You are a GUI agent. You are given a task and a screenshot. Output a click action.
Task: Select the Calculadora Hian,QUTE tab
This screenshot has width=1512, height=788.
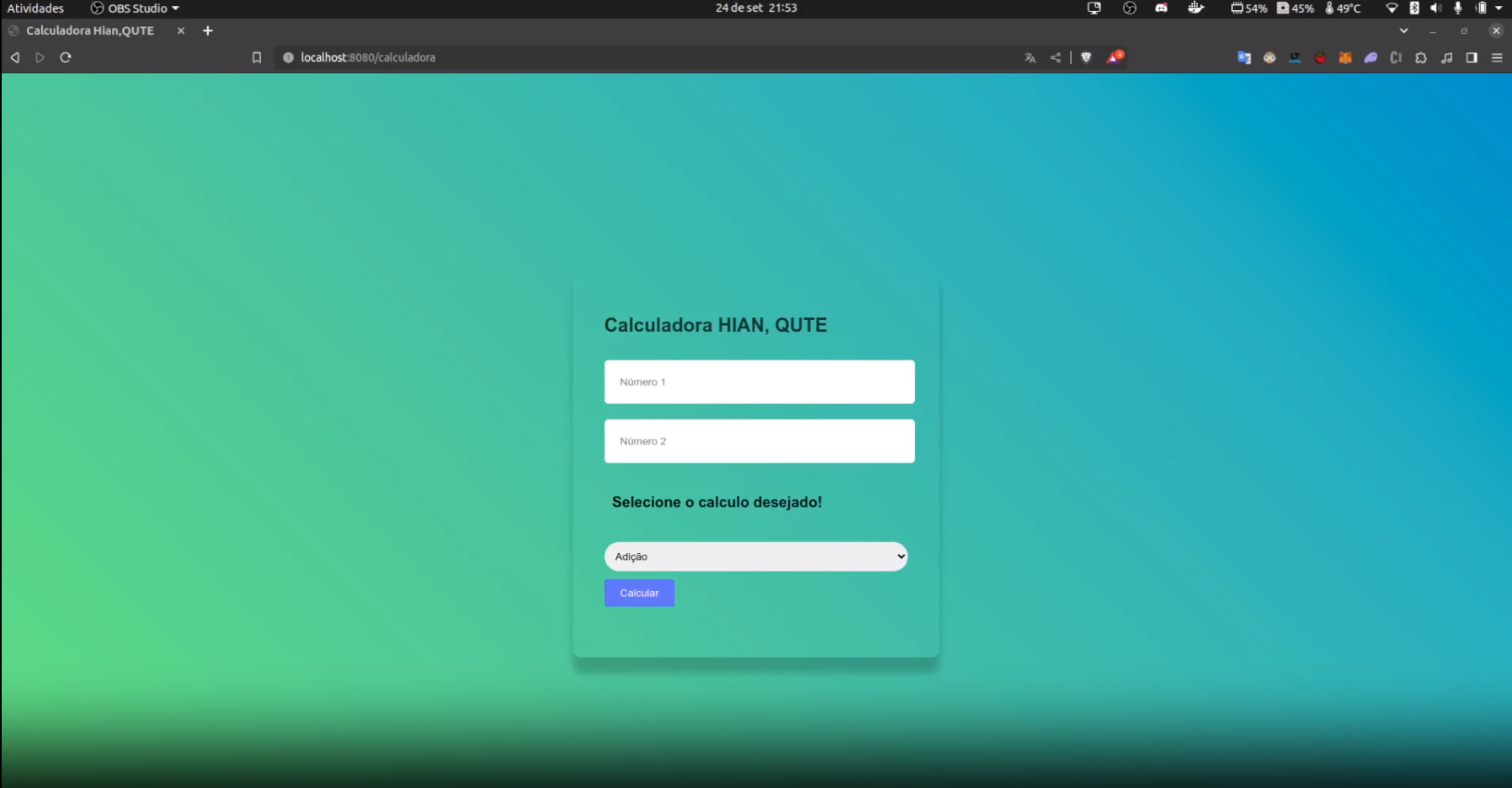[90, 30]
